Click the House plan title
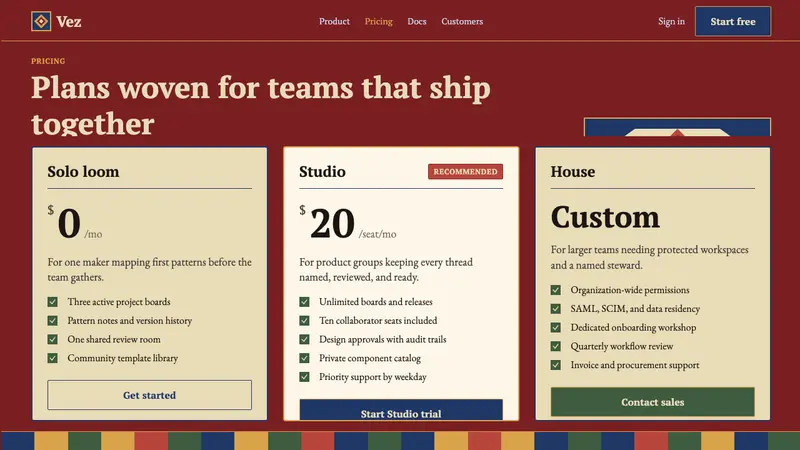Viewport: 800px width, 450px height. pyautogui.click(x=572, y=171)
